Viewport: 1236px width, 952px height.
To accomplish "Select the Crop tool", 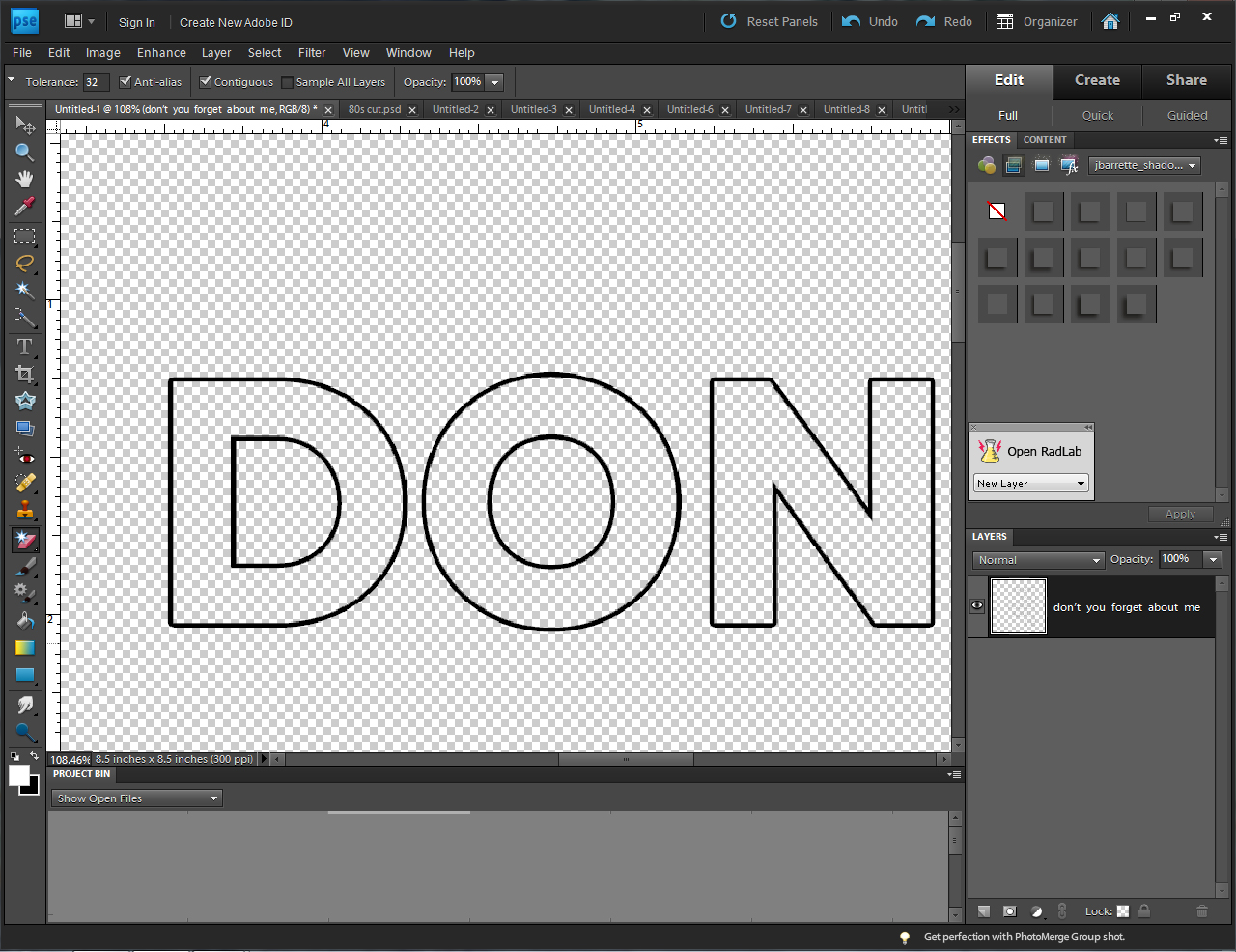I will (24, 374).
